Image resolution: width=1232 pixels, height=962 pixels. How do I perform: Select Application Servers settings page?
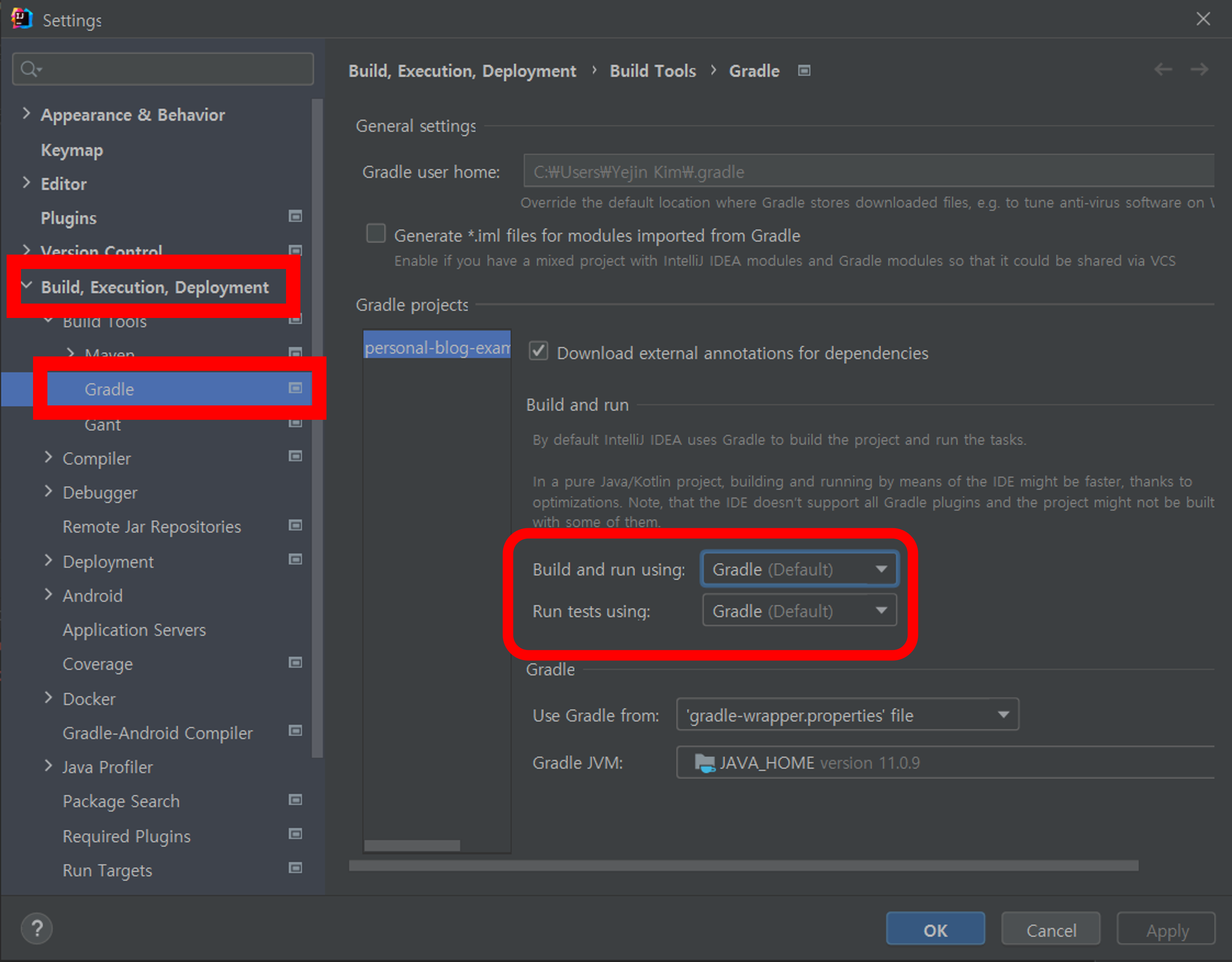(x=134, y=630)
